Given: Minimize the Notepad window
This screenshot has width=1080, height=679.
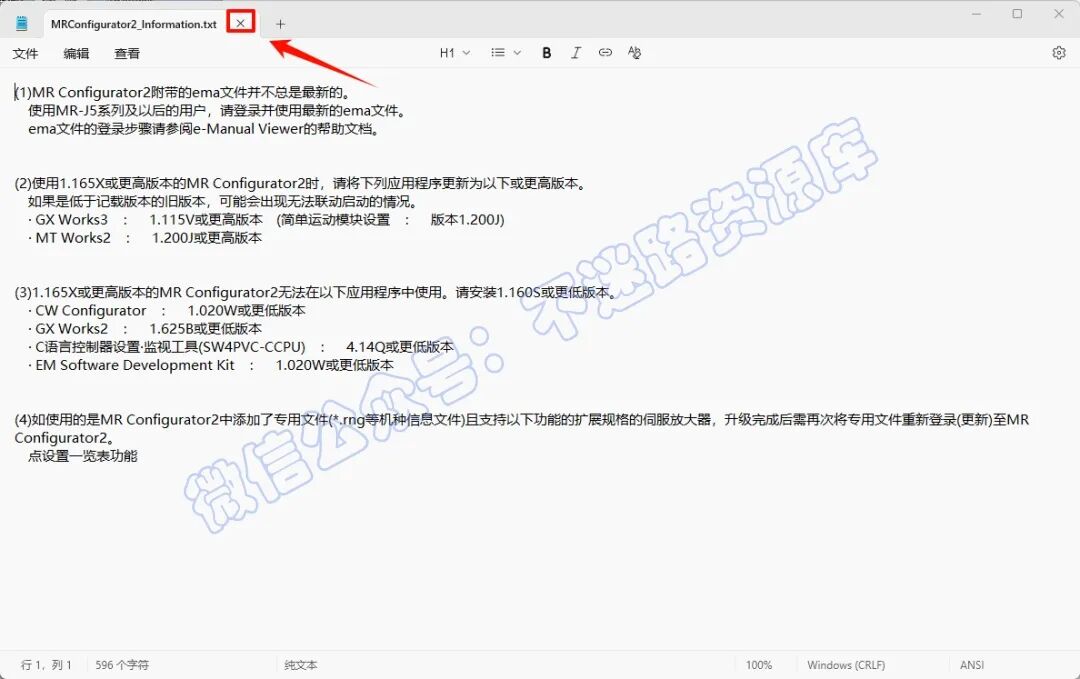Looking at the screenshot, I should point(976,14).
